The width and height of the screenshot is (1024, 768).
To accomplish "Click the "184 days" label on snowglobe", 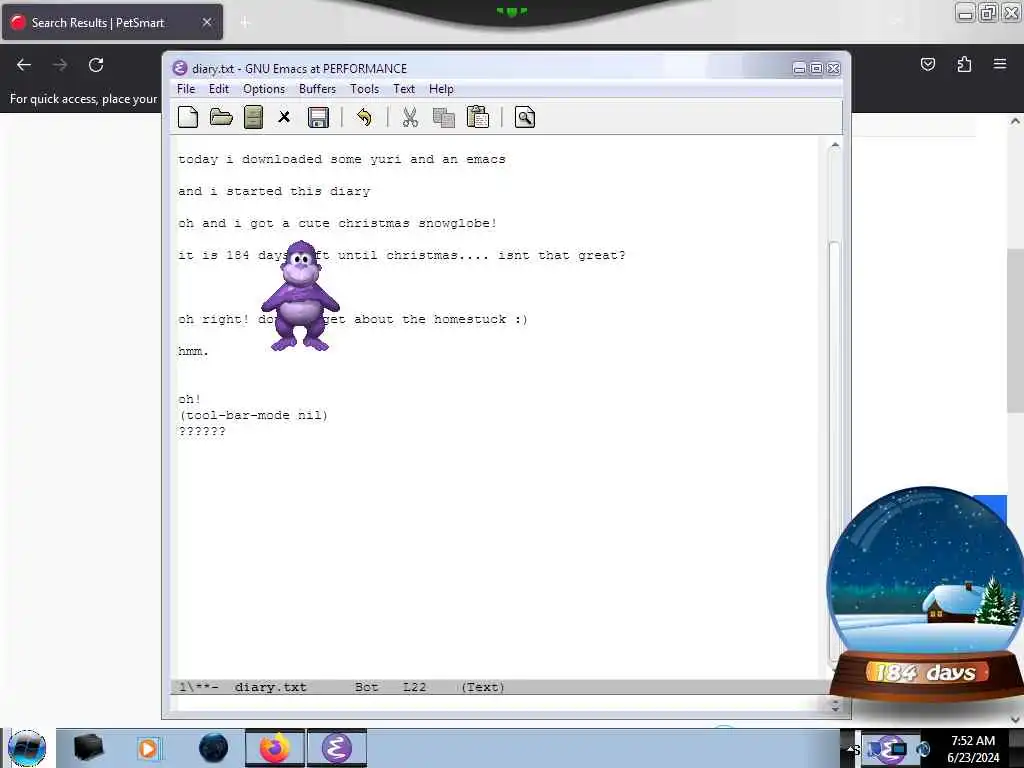I will [925, 672].
